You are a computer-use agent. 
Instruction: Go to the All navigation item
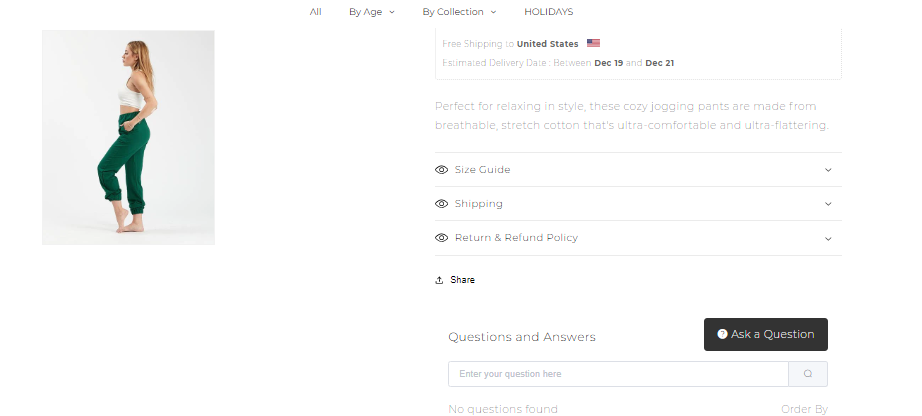click(316, 12)
